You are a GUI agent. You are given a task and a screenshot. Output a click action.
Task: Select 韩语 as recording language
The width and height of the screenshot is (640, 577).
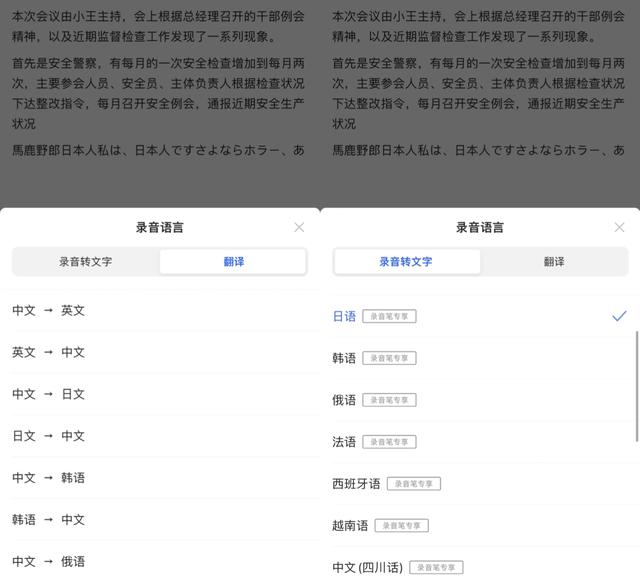tap(480, 358)
